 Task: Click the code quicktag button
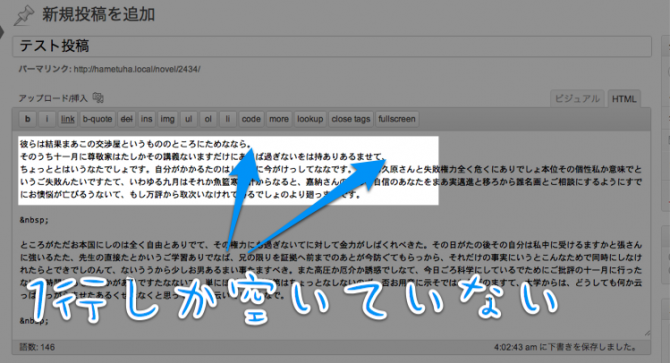(251, 119)
